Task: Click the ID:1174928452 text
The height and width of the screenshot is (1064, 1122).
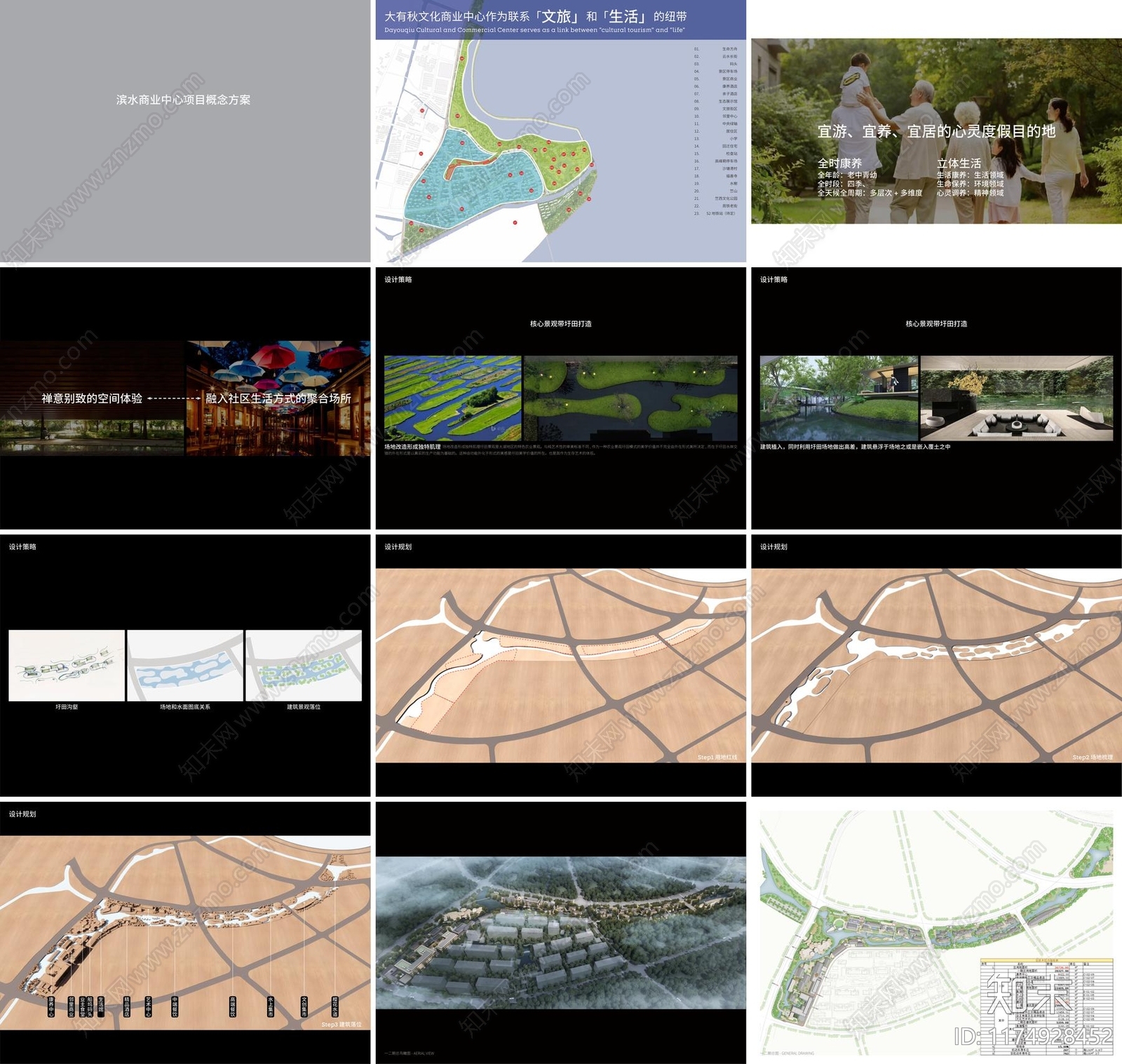Action: 1034,1037
